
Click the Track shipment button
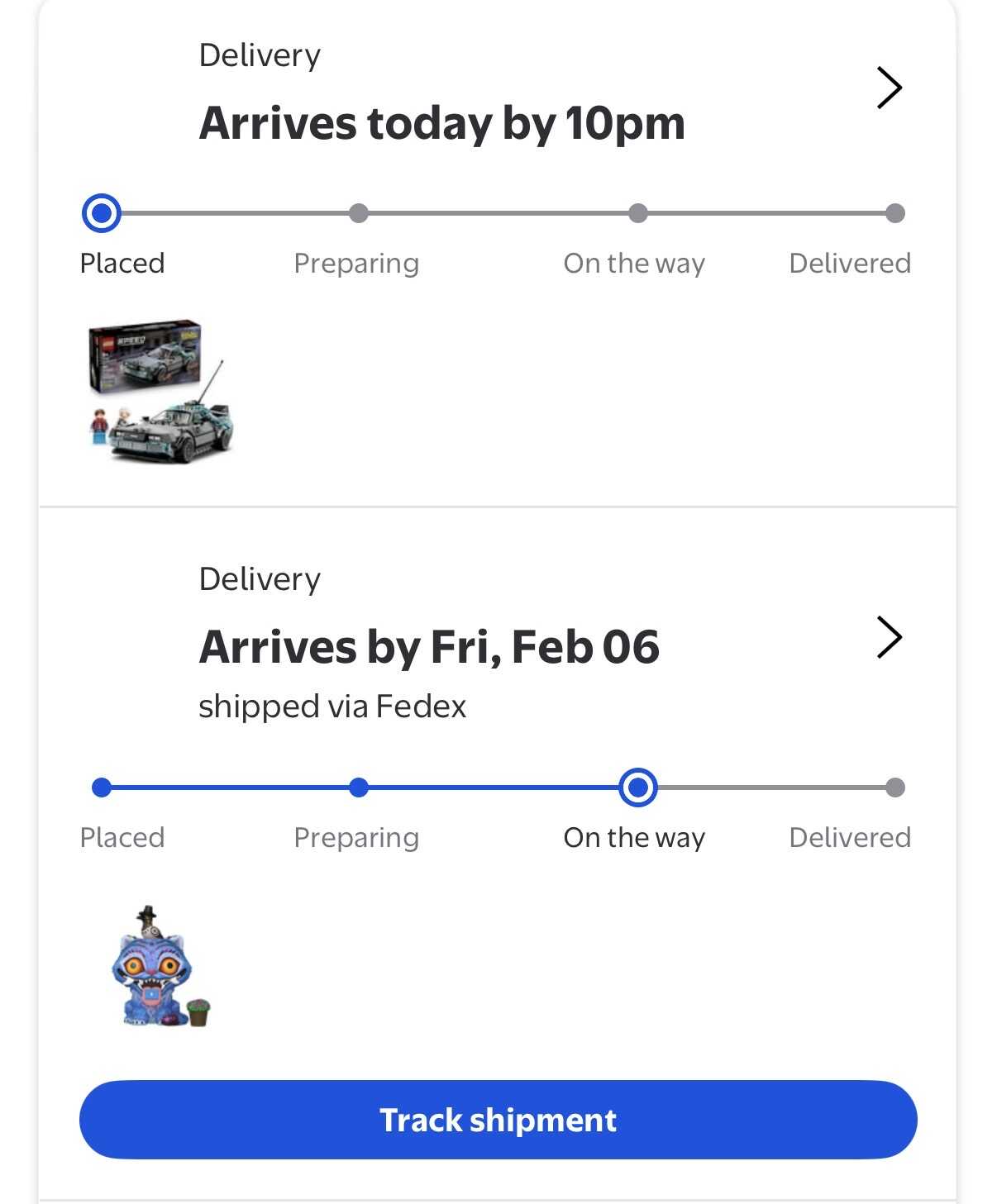pyautogui.click(x=498, y=1120)
